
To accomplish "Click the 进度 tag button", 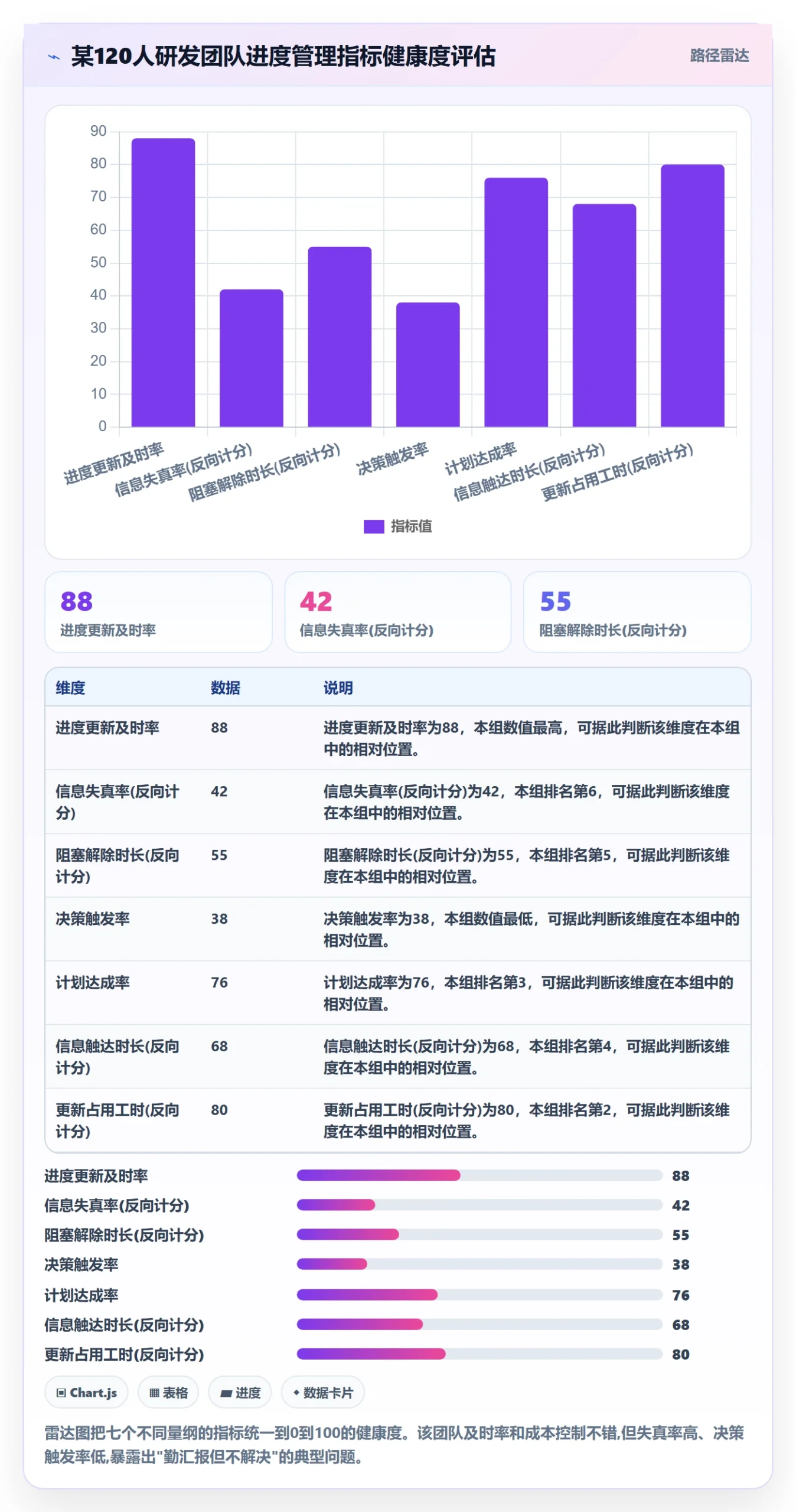I will tap(240, 1393).
